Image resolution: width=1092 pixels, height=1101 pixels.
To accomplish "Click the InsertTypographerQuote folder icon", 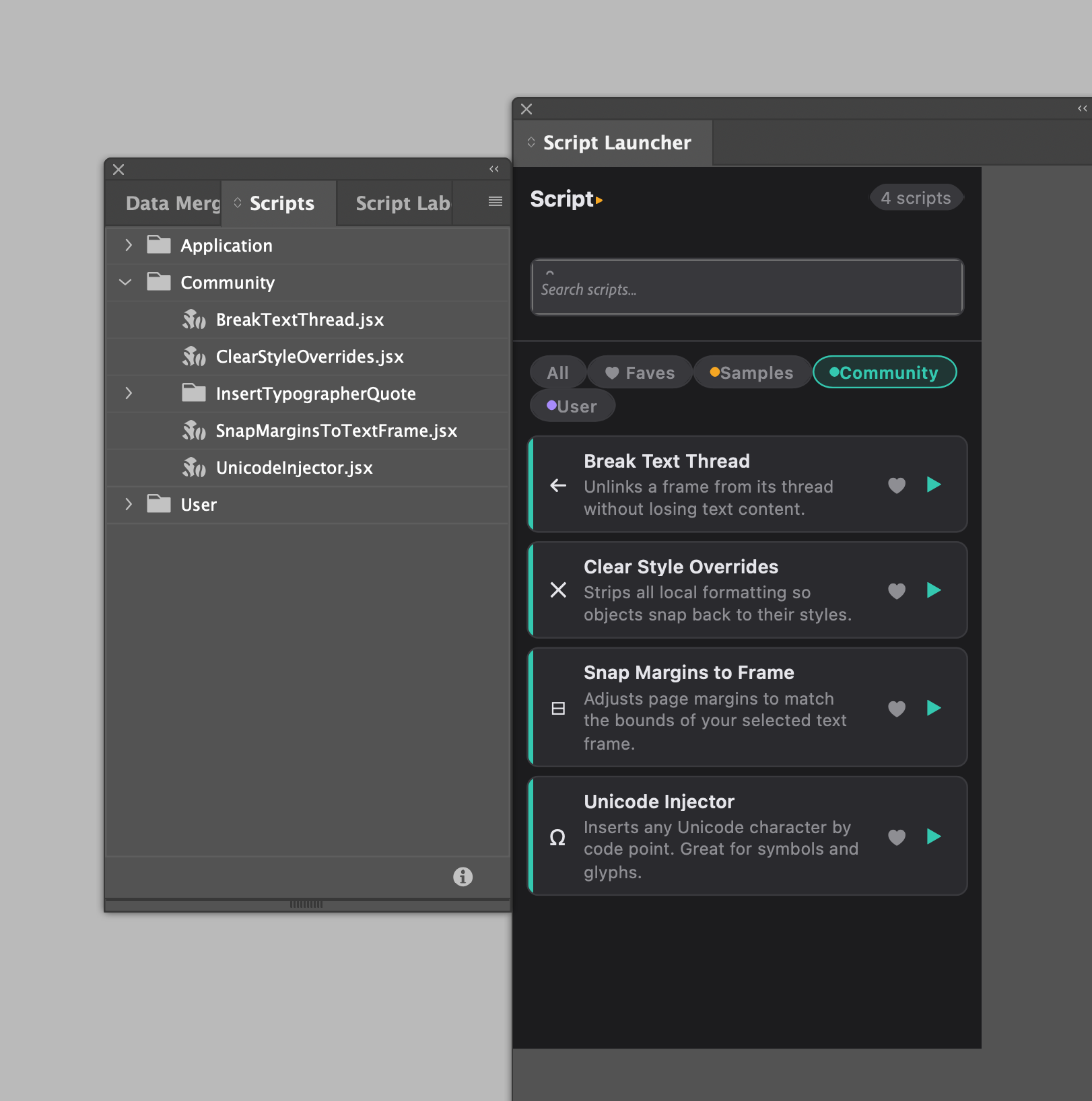I will coord(194,392).
